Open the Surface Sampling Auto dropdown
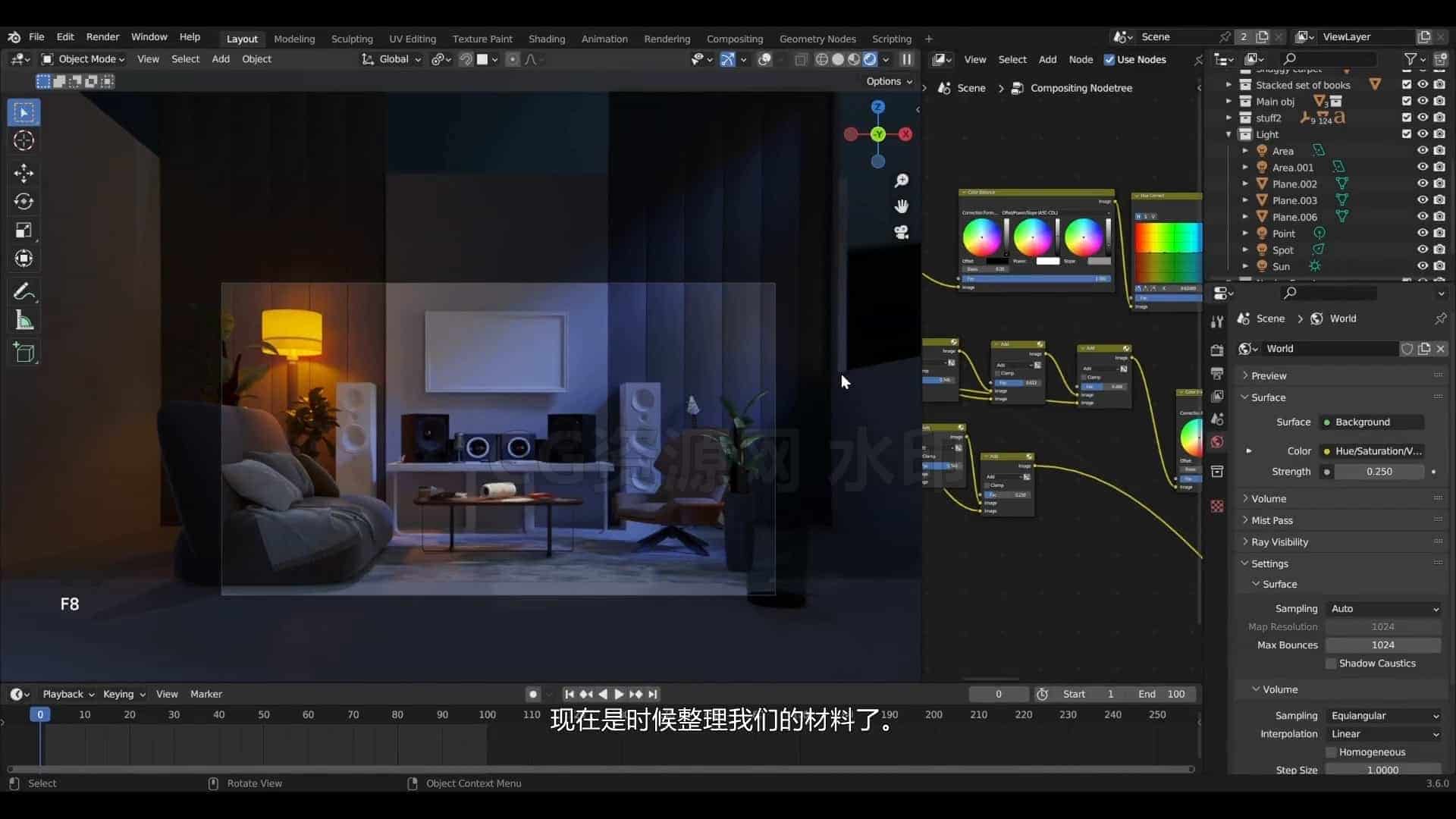The height and width of the screenshot is (819, 1456). point(1384,609)
